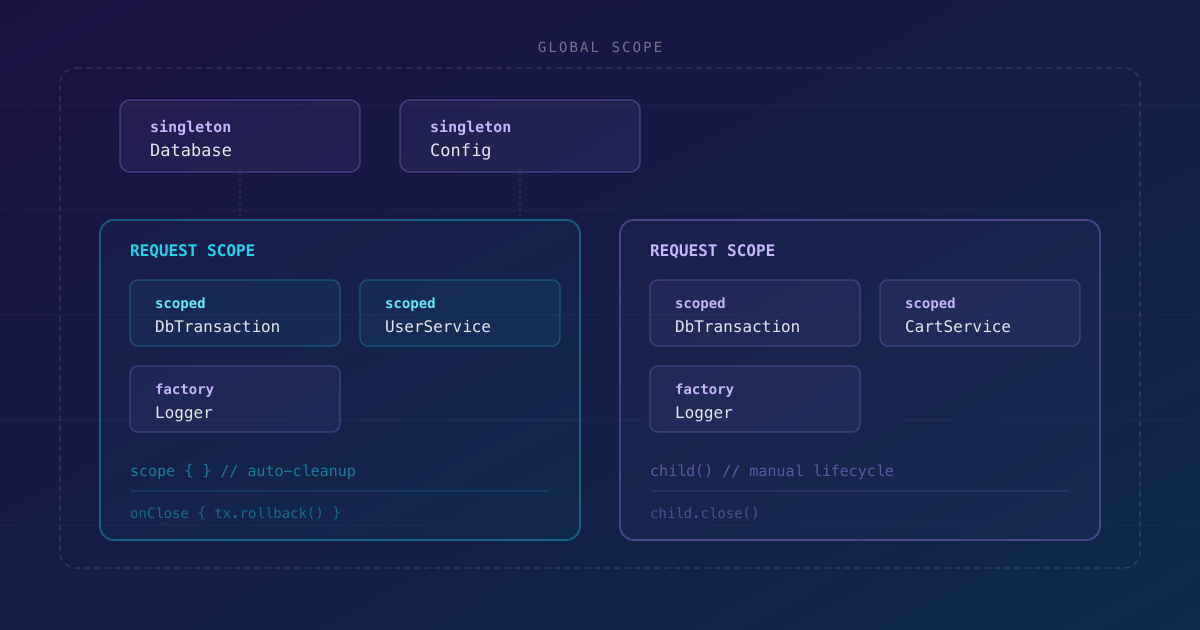Image resolution: width=1200 pixels, height=630 pixels.
Task: Enable the auto-cleanup scope option
Action: click(x=243, y=470)
